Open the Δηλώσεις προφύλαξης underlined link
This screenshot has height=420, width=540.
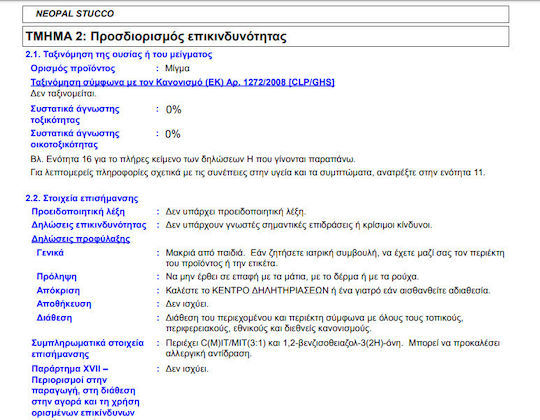point(81,239)
